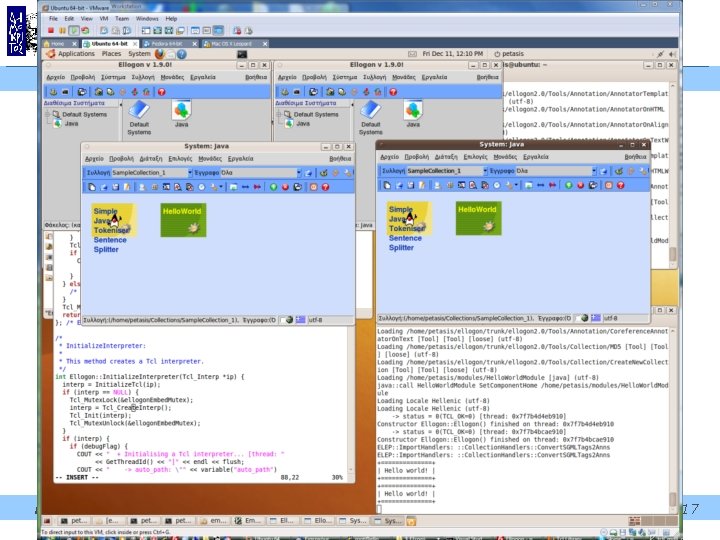The width and height of the screenshot is (720, 540).
Task: Open Συλλογή SampleCollection_1 dropdown in left System: Java
Action: (x=190, y=173)
